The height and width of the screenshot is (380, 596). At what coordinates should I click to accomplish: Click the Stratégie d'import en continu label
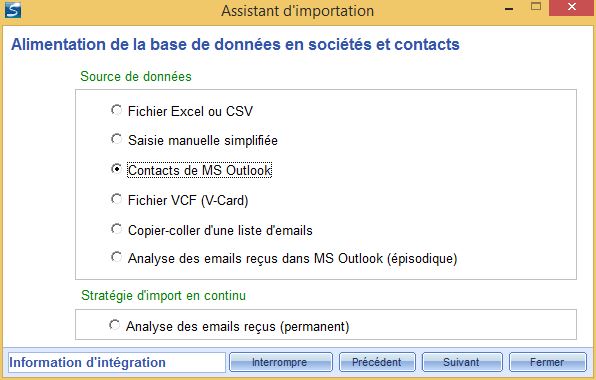163,295
